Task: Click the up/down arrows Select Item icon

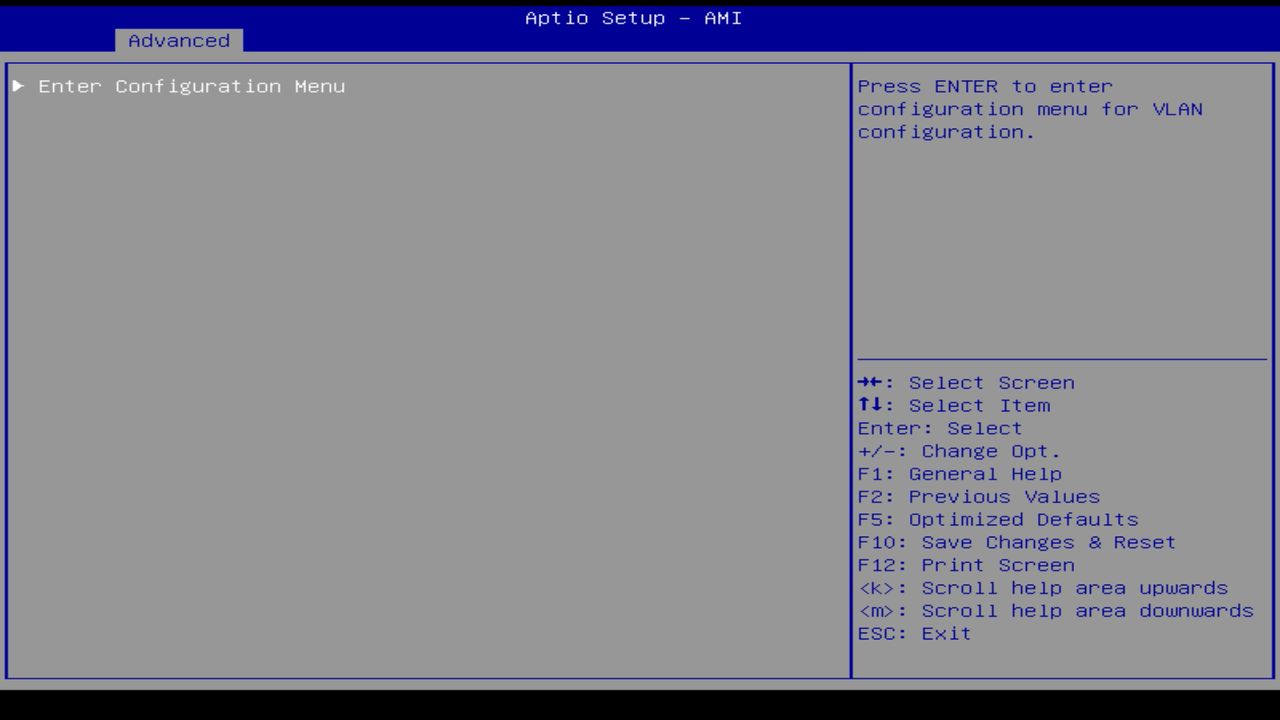Action: [x=868, y=405]
